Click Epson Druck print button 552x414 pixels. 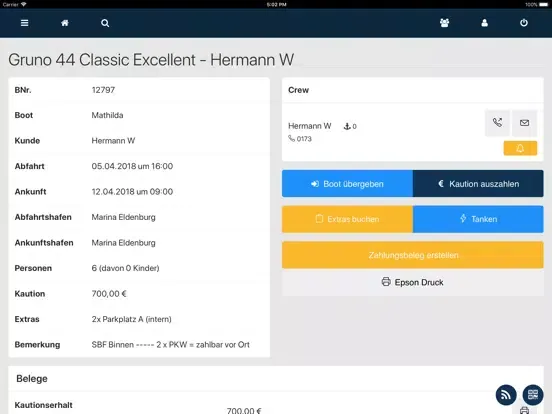[413, 282]
